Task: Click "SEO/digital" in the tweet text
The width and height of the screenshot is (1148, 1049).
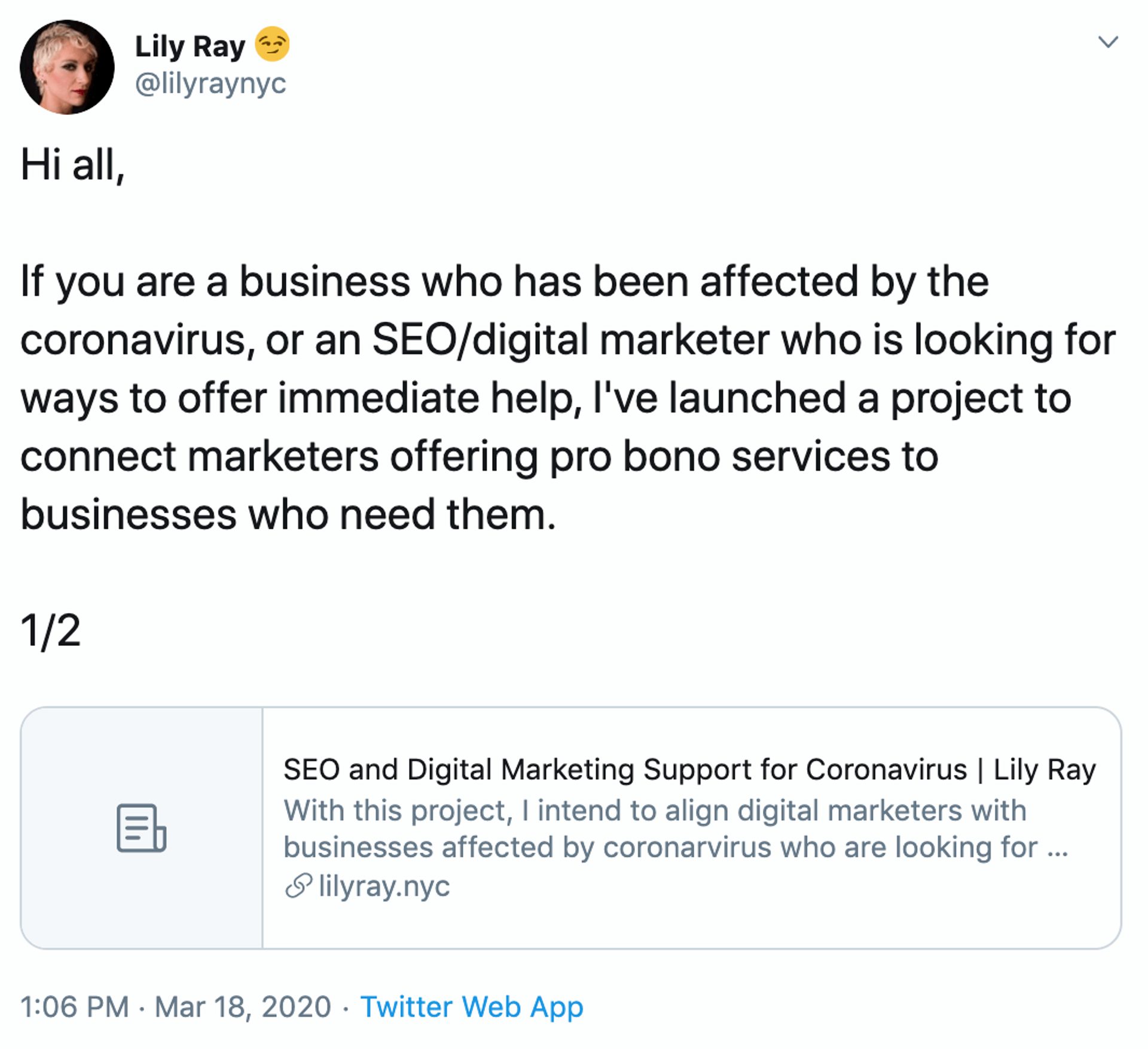Action: pos(480,340)
